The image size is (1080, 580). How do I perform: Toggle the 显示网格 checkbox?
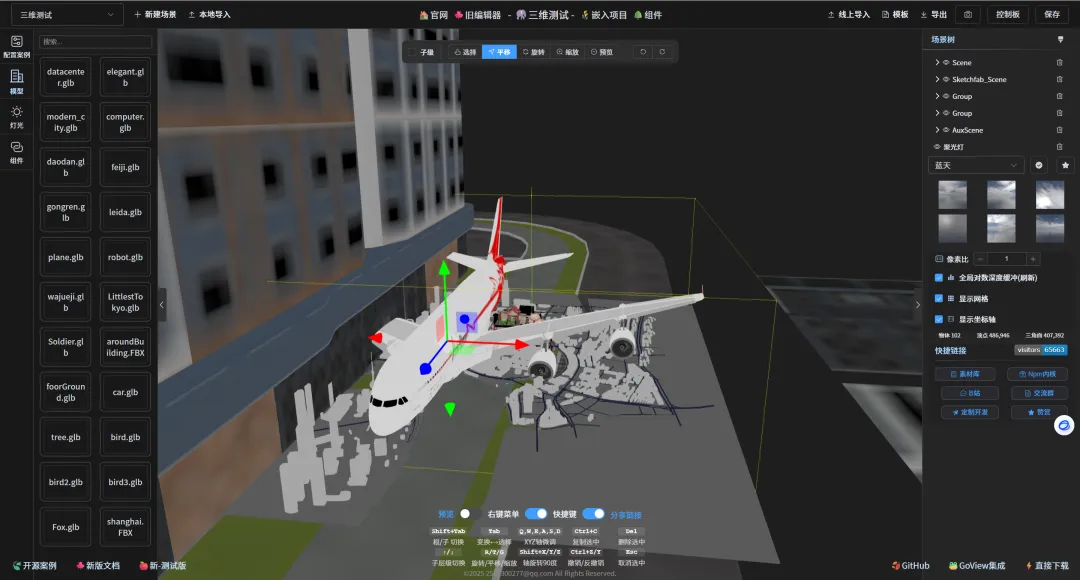[x=938, y=298]
